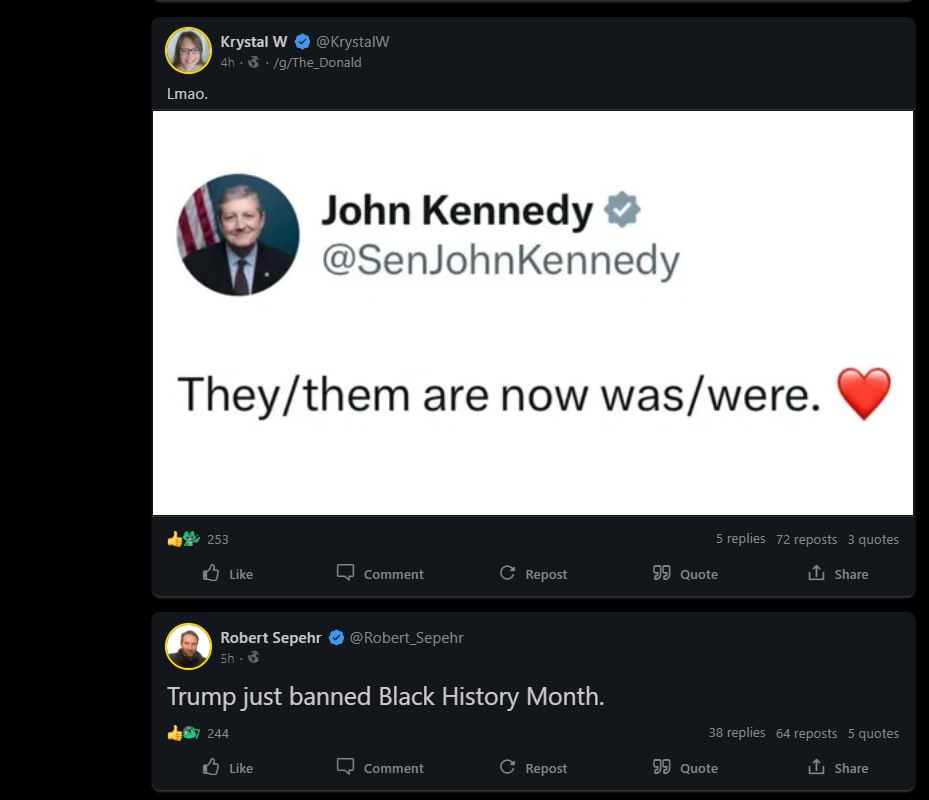Like Krystal W's post
929x800 pixels.
point(228,574)
